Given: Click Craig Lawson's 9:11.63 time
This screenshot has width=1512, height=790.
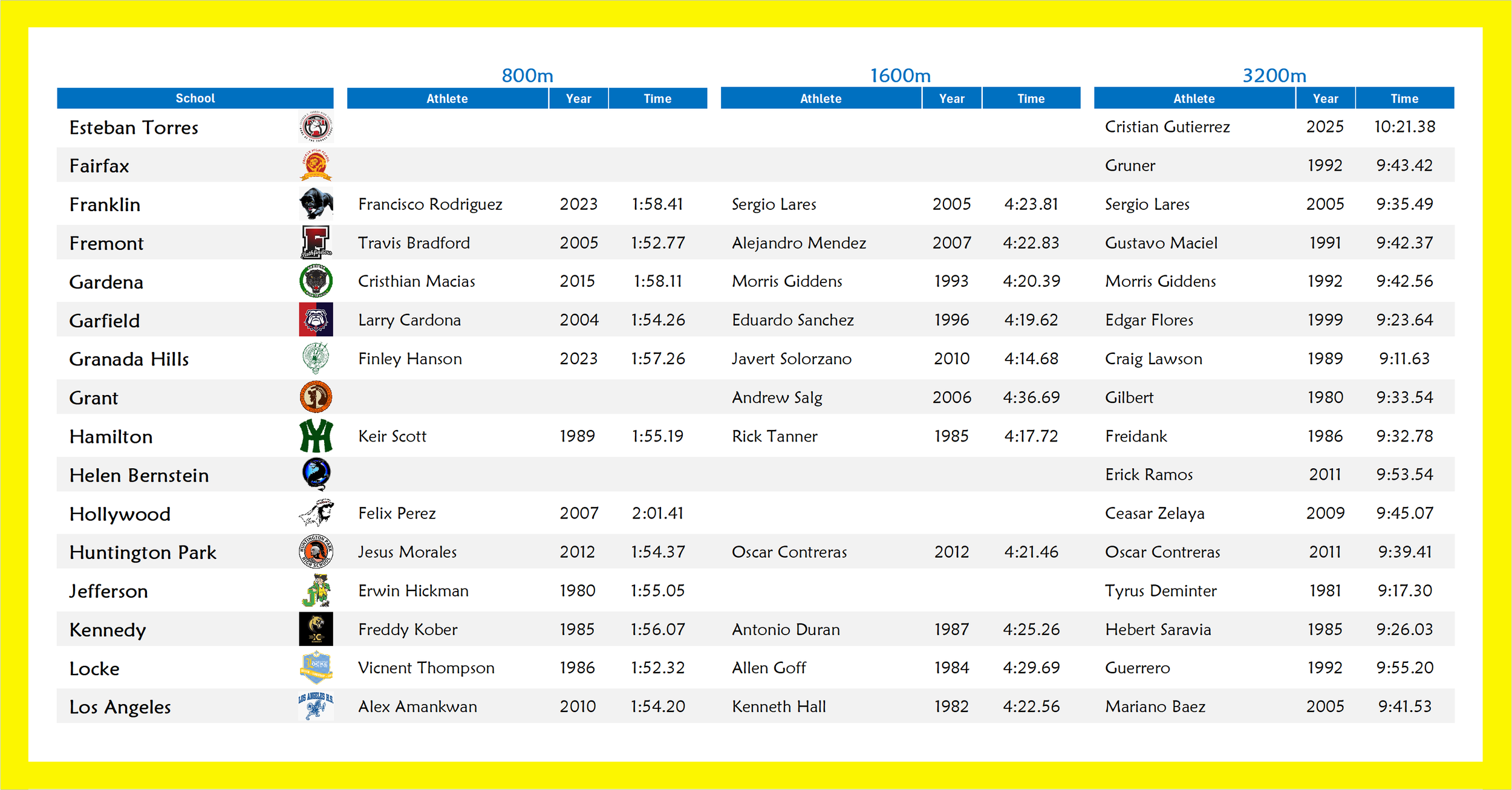Looking at the screenshot, I should (1404, 359).
